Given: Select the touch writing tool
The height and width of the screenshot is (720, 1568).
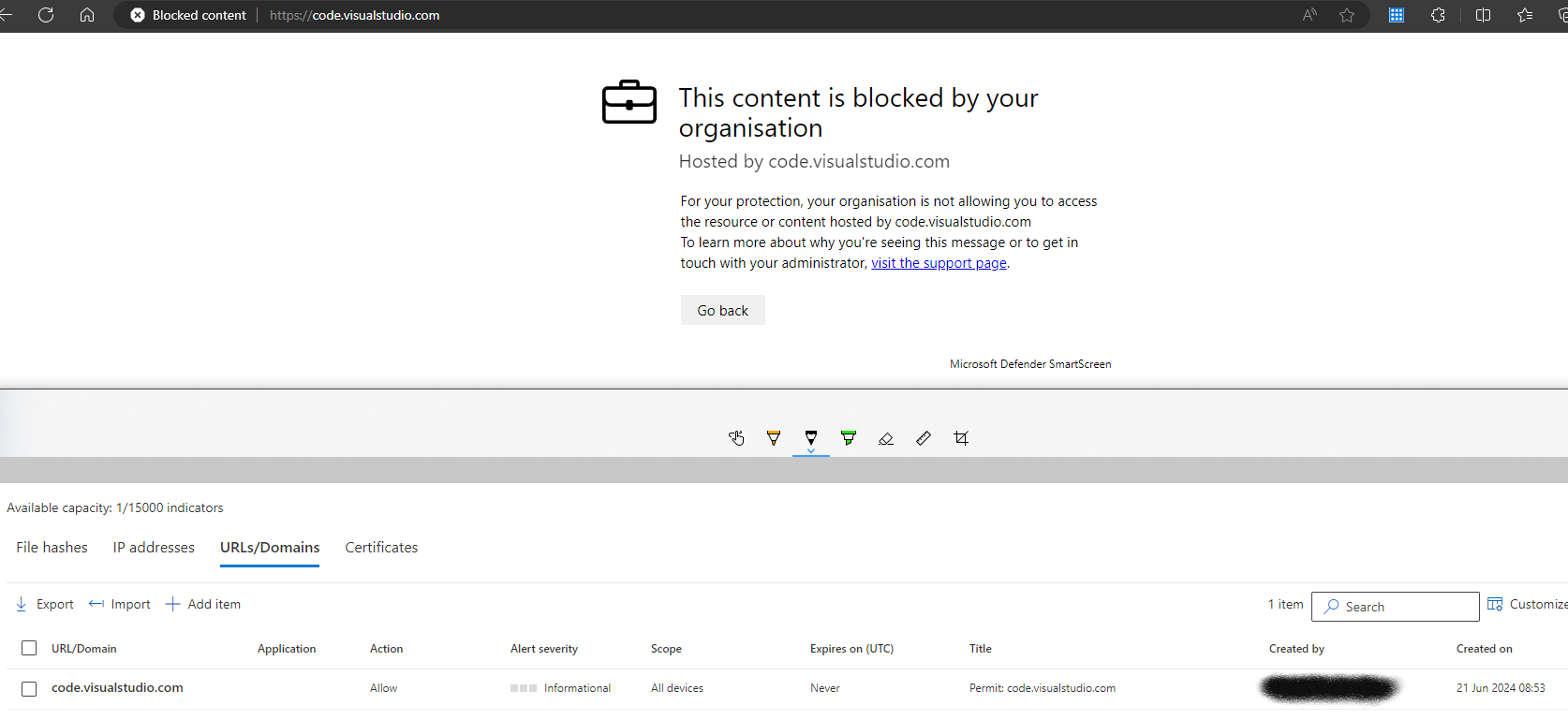Looking at the screenshot, I should [x=736, y=438].
